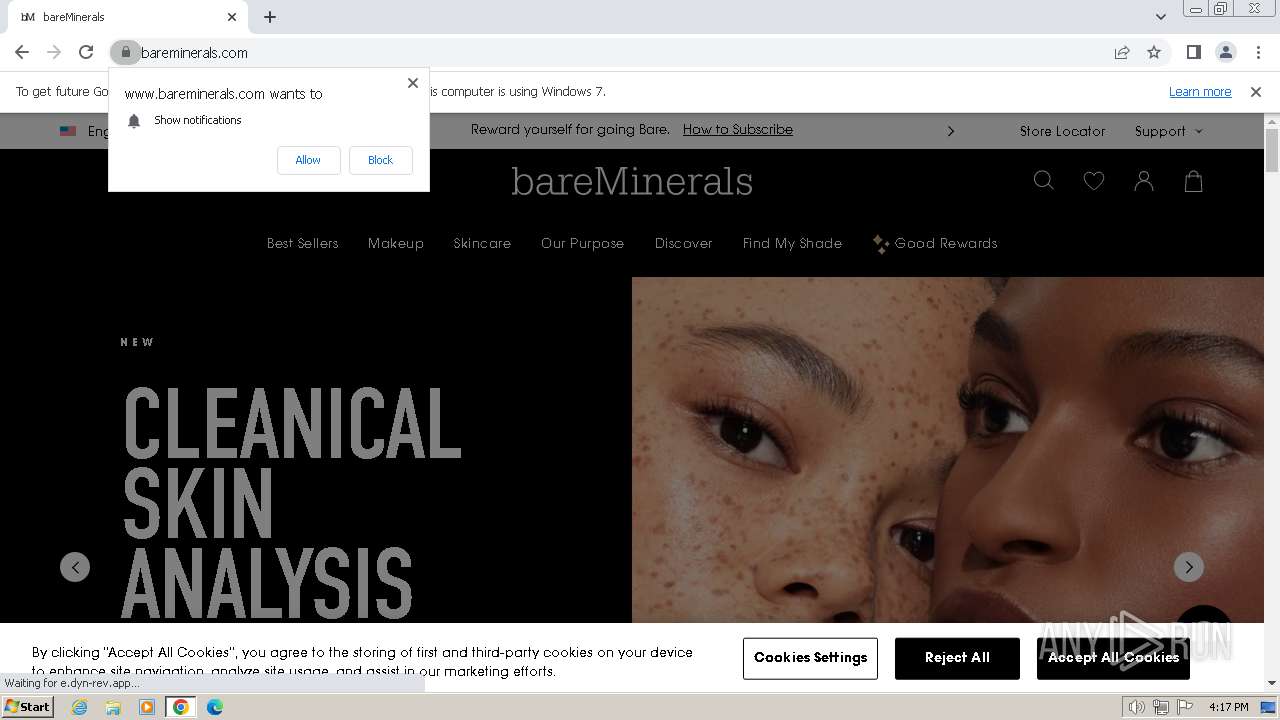Open the media player taskbar icon
This screenshot has width=1280, height=720.
[x=147, y=707]
